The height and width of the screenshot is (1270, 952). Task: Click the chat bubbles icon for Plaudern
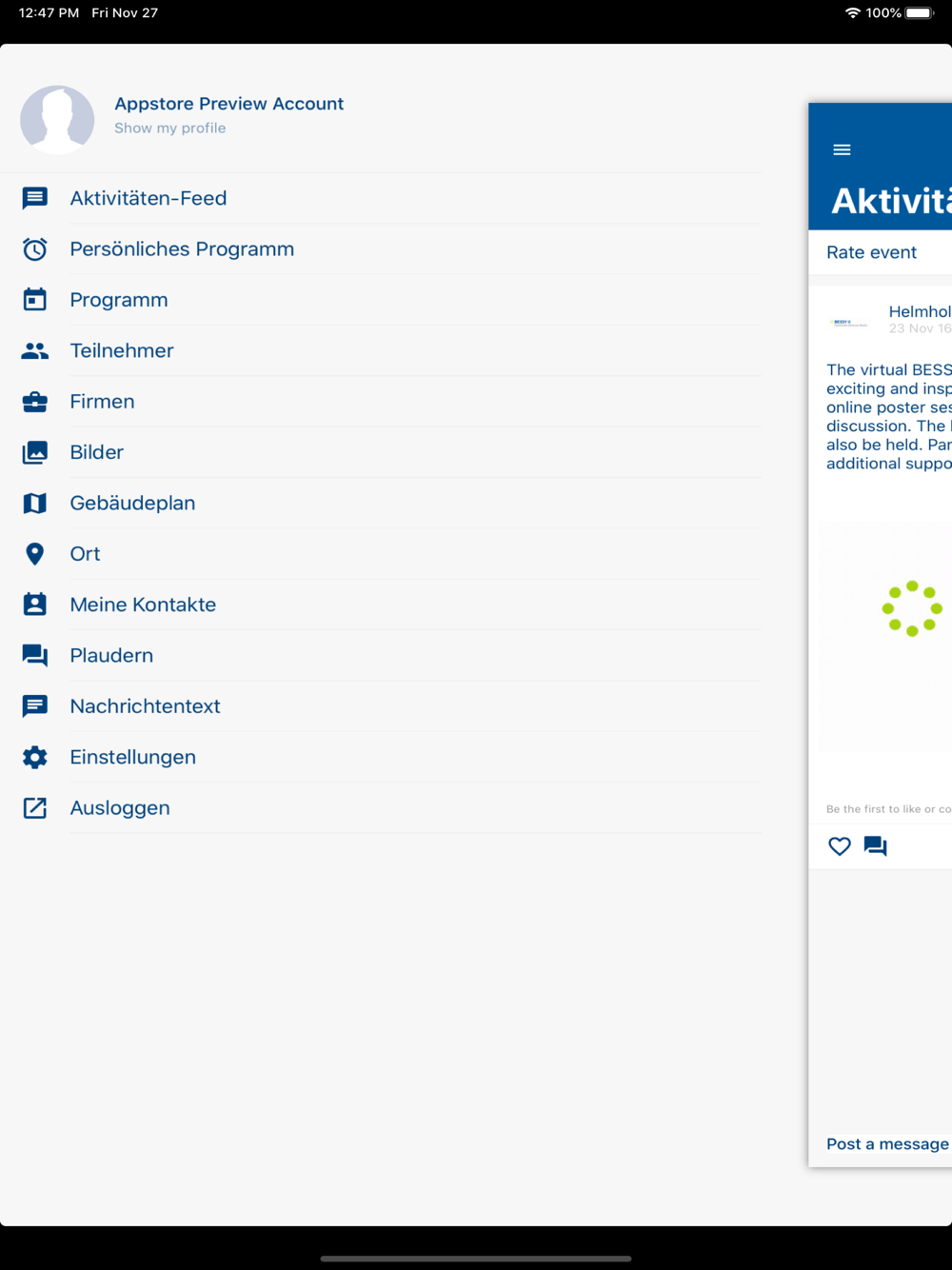35,656
